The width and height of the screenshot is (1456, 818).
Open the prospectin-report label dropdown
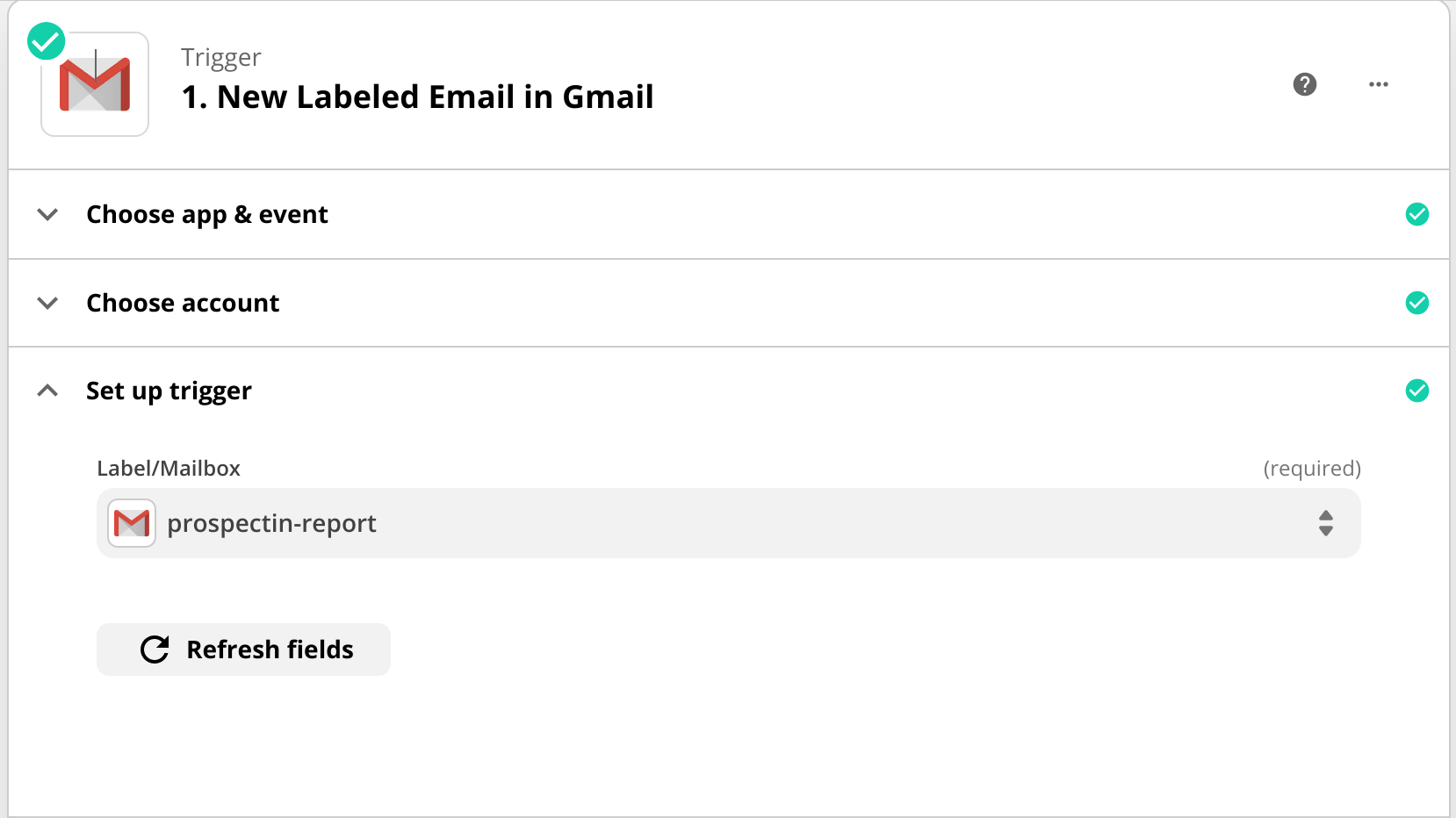point(727,523)
